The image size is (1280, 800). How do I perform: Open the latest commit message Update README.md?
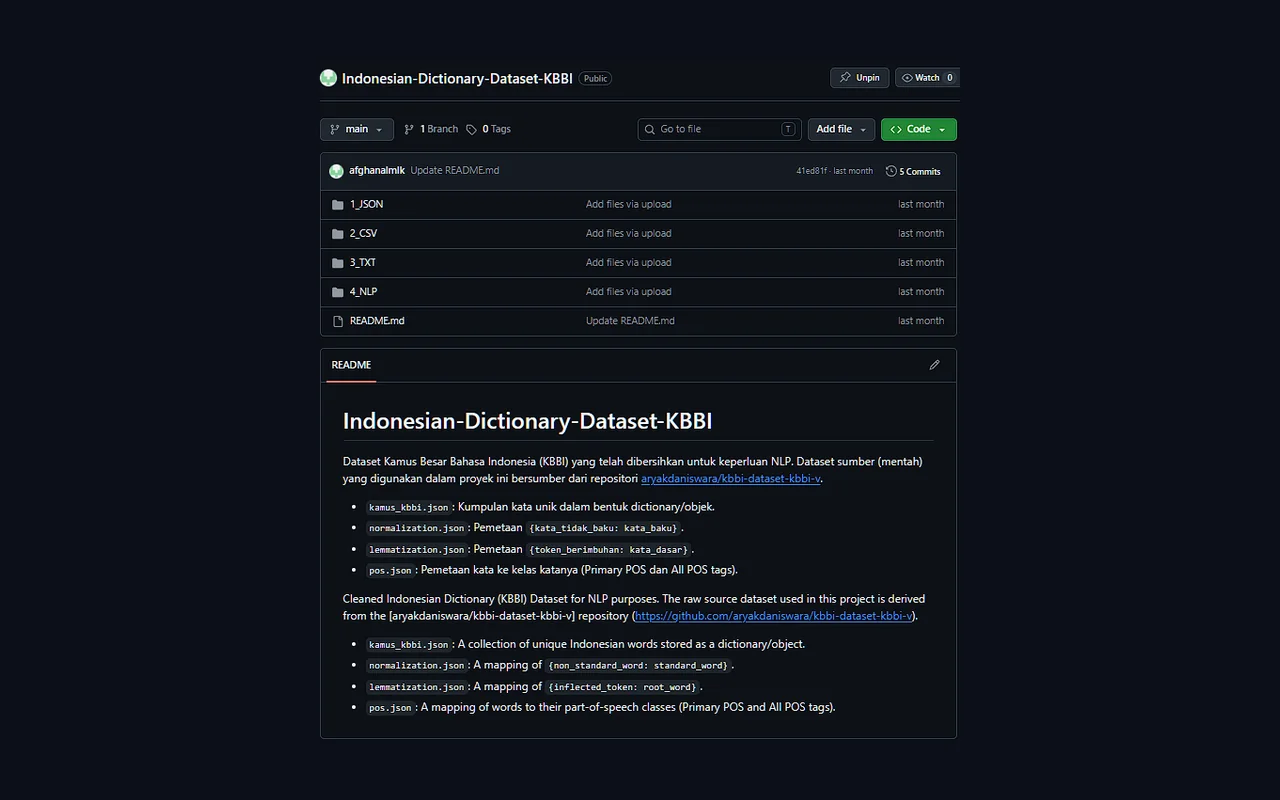(455, 171)
